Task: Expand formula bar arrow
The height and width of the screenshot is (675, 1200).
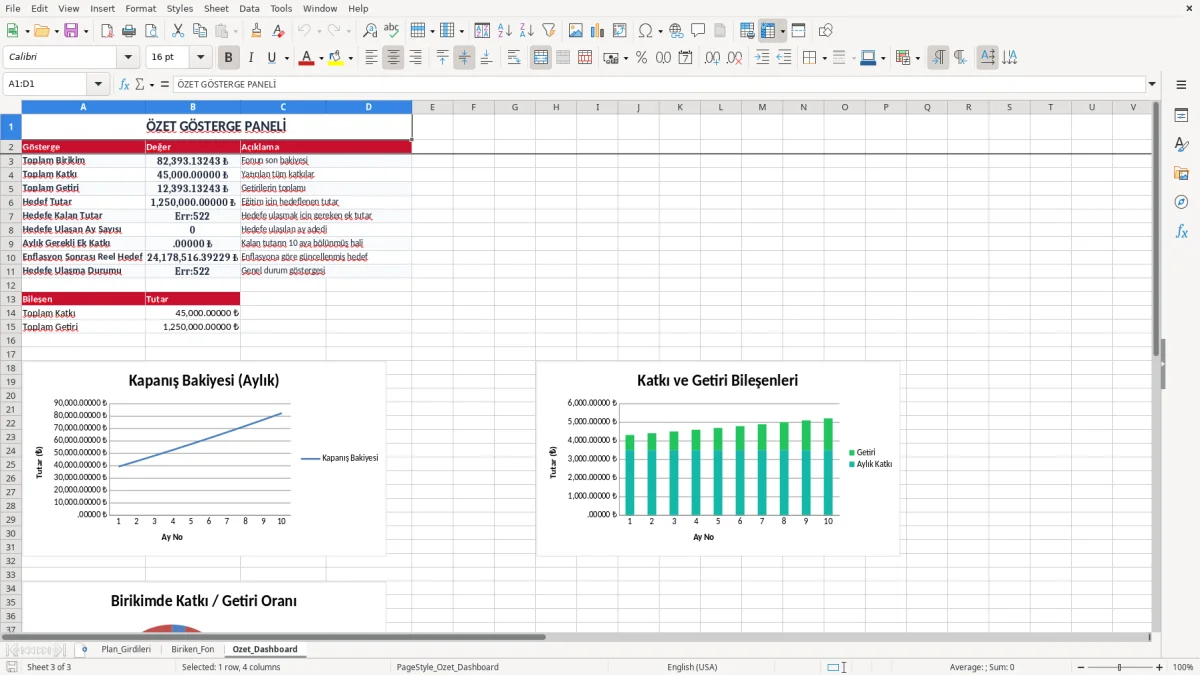Action: point(1153,85)
